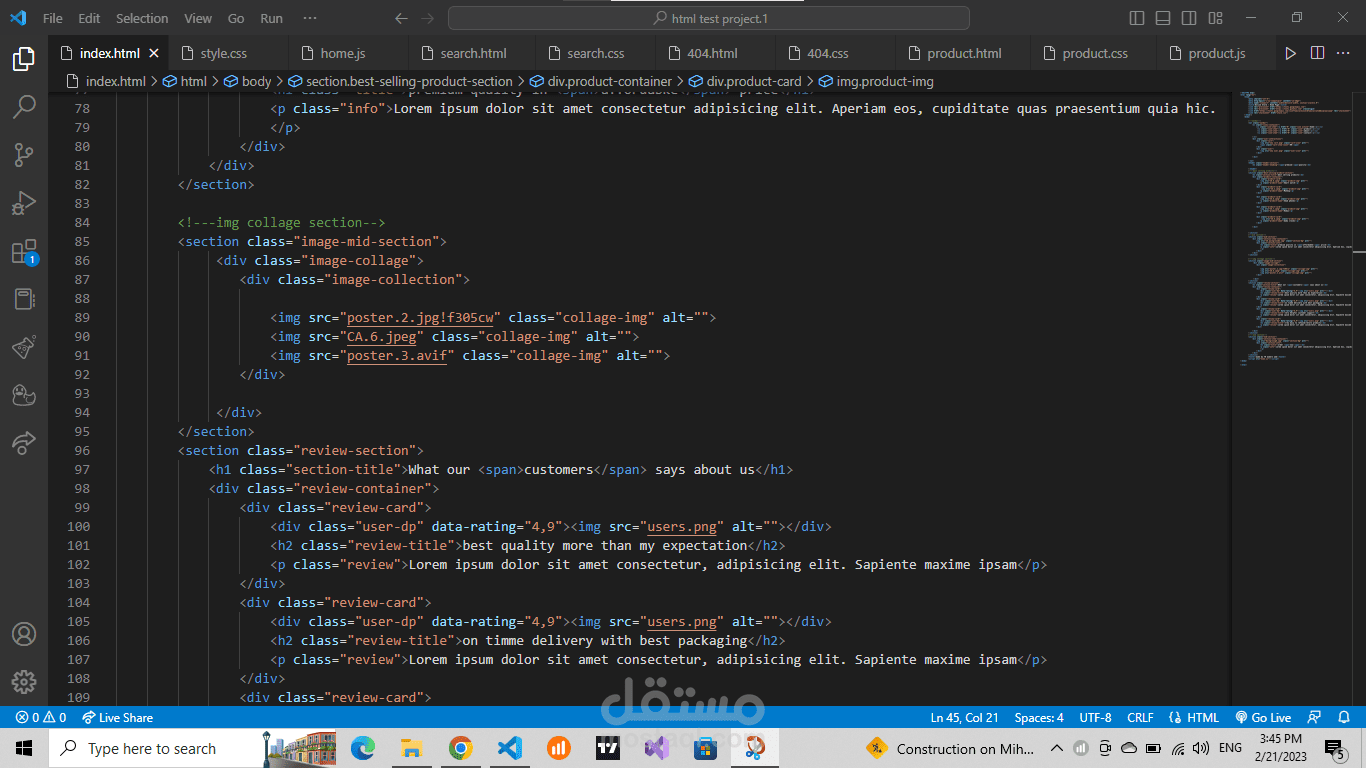The width and height of the screenshot is (1366, 768).
Task: Switch to the product.css tab
Action: pyautogui.click(x=1095, y=53)
